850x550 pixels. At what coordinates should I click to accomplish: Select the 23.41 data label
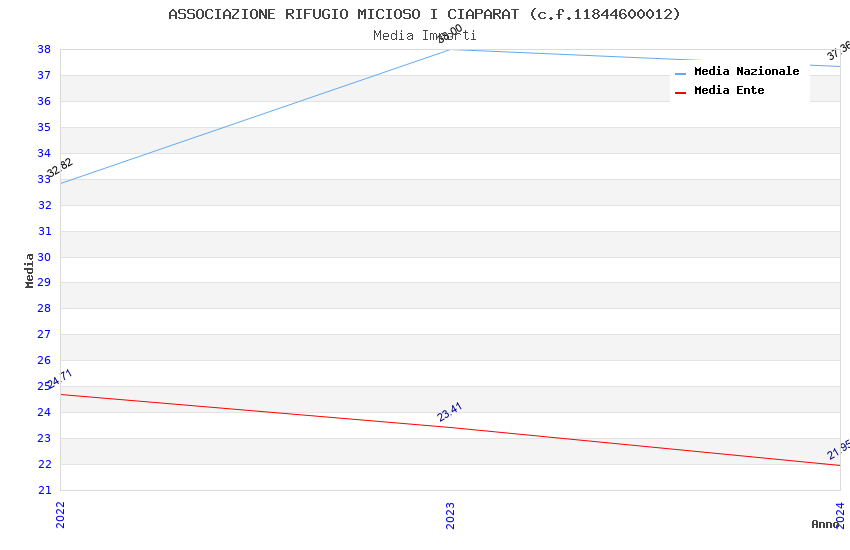point(449,412)
